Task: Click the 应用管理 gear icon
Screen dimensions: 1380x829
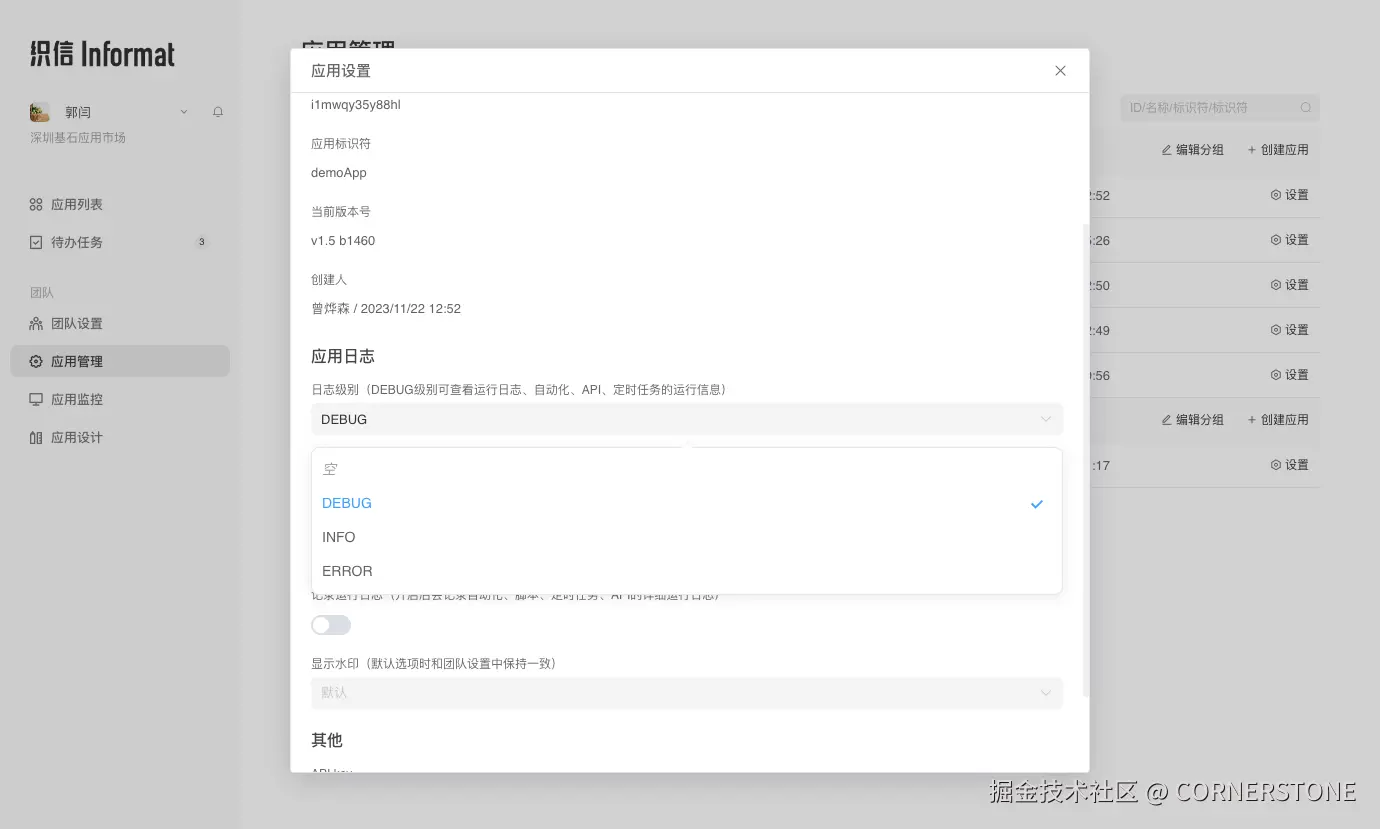Action: 36,361
